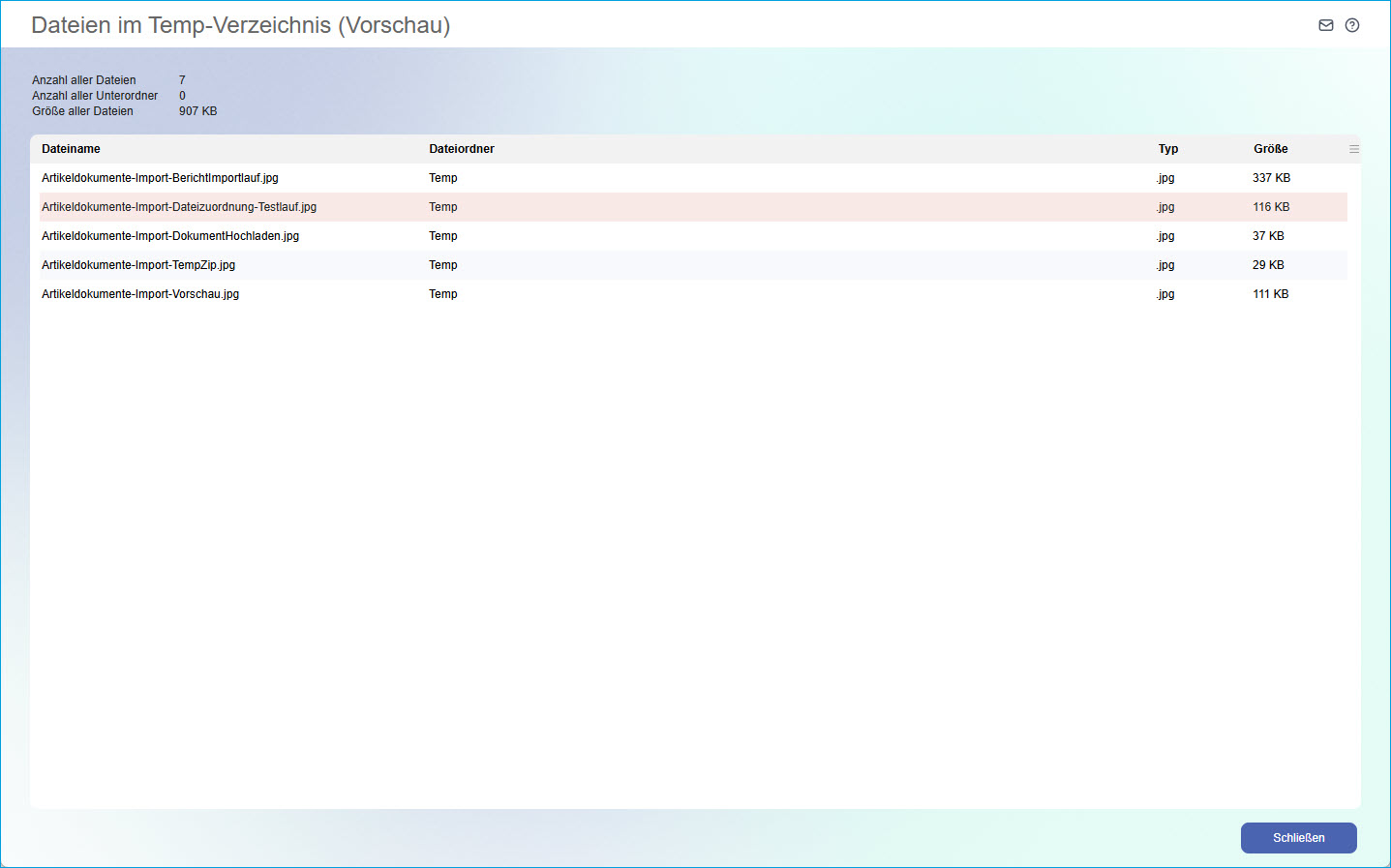Click the 37 KB size value

1268,236
